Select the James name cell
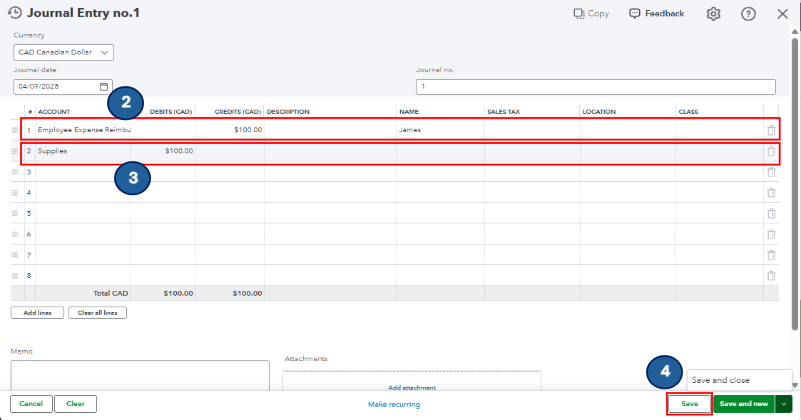801x420 pixels. pos(440,130)
